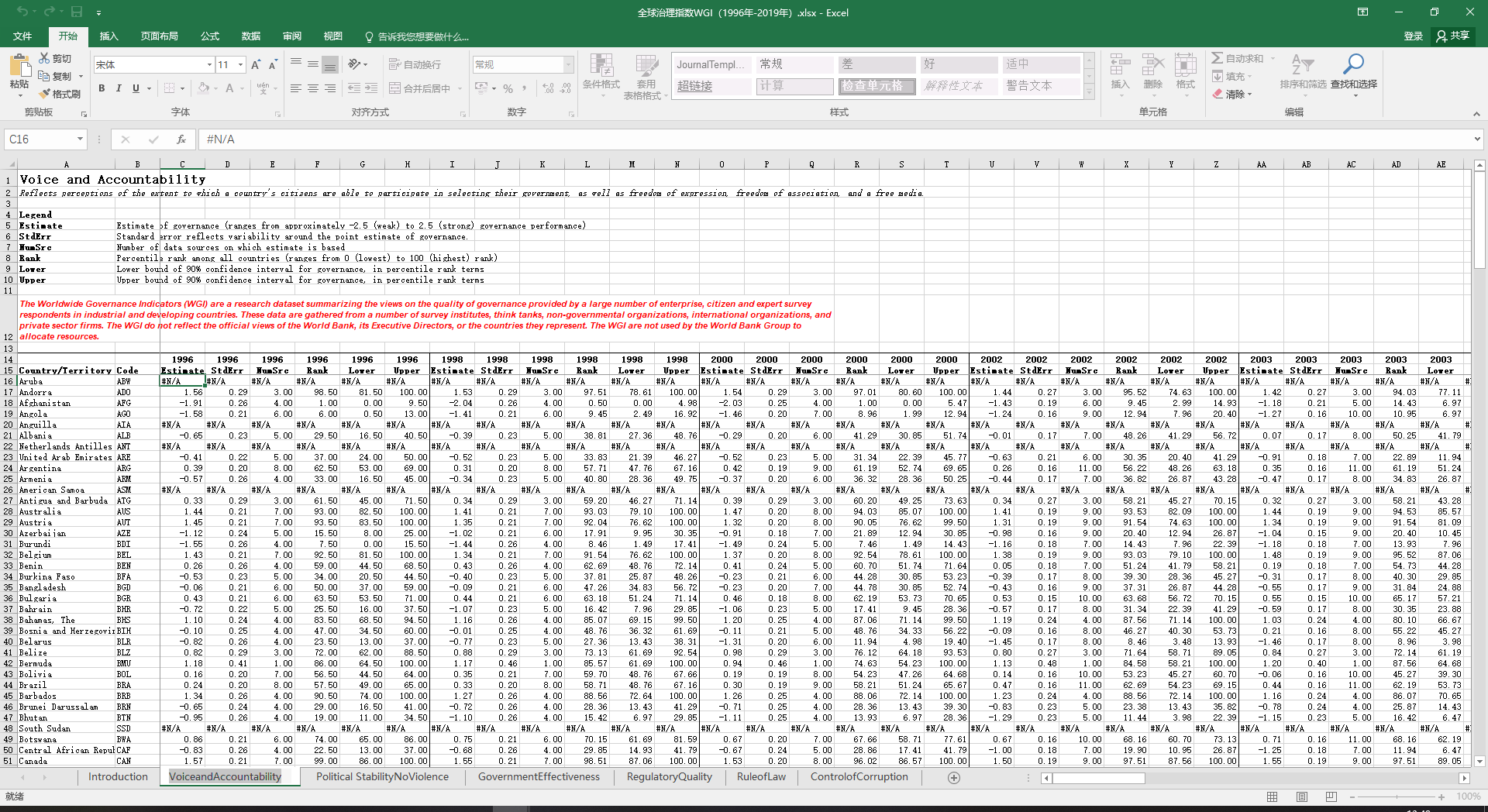Expand the number format dropdown 常规
Screen dimensions: 1488x812
568,64
